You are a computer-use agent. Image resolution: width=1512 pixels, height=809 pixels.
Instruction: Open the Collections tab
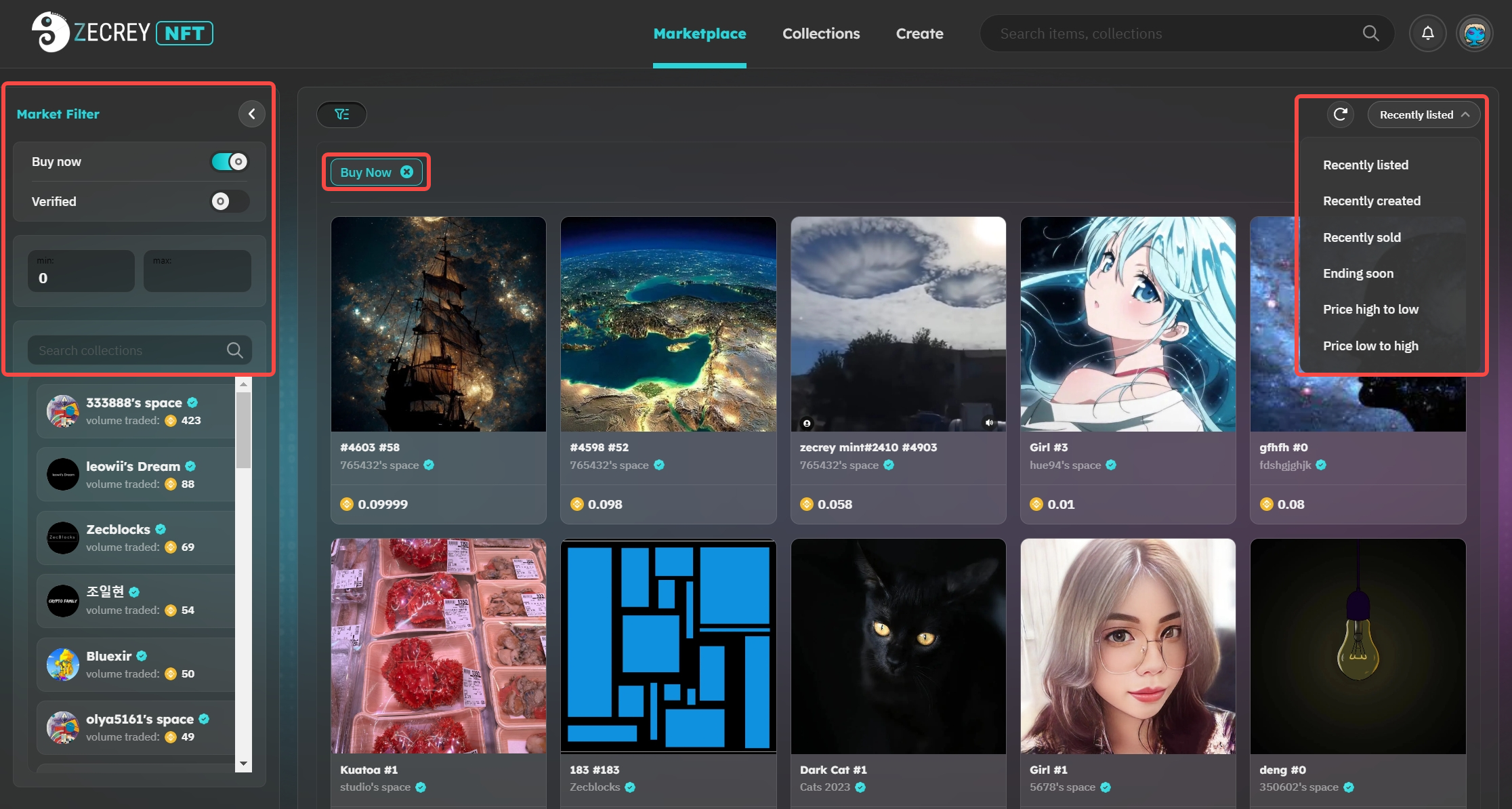coord(821,33)
